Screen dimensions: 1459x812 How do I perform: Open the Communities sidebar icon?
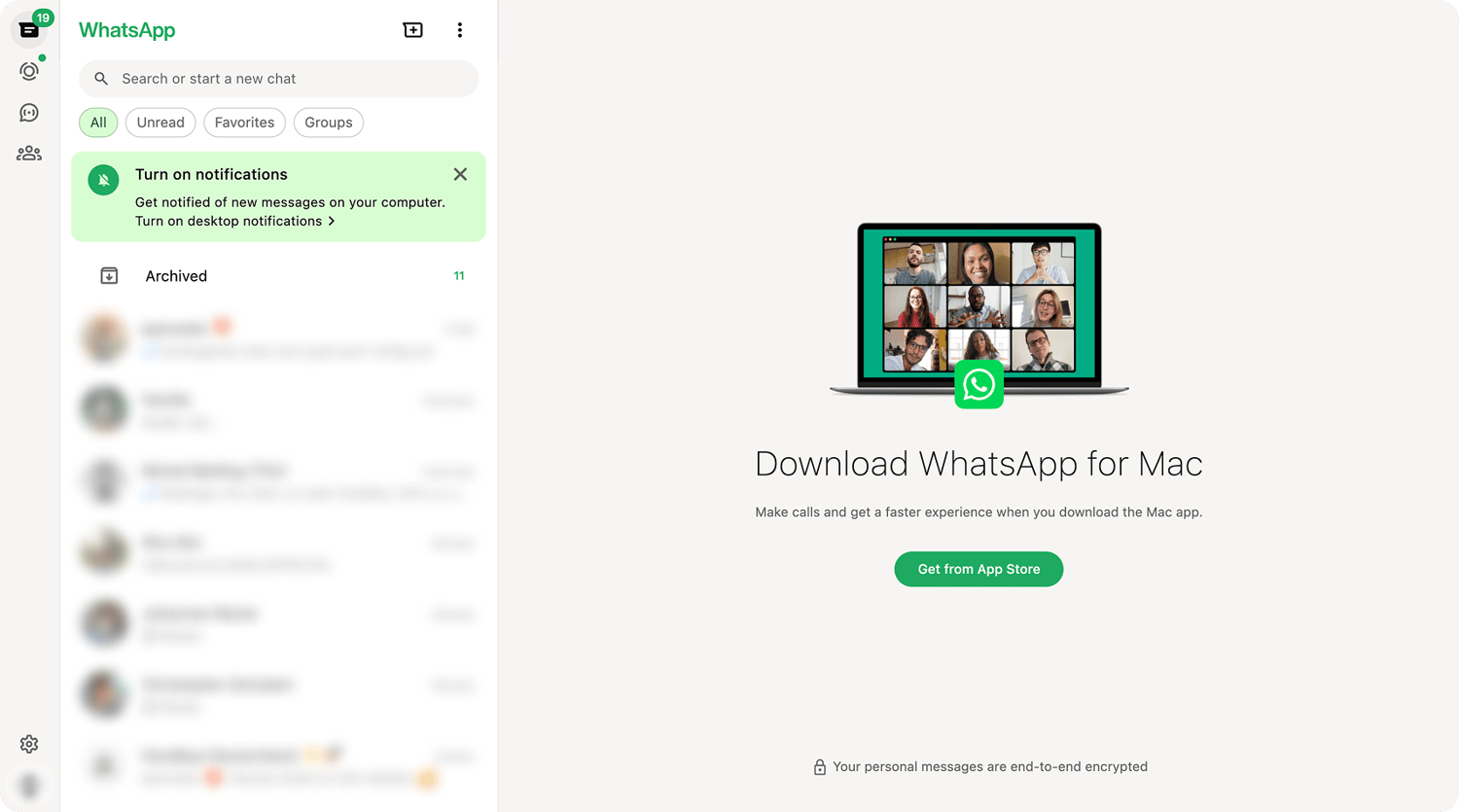pos(29,153)
